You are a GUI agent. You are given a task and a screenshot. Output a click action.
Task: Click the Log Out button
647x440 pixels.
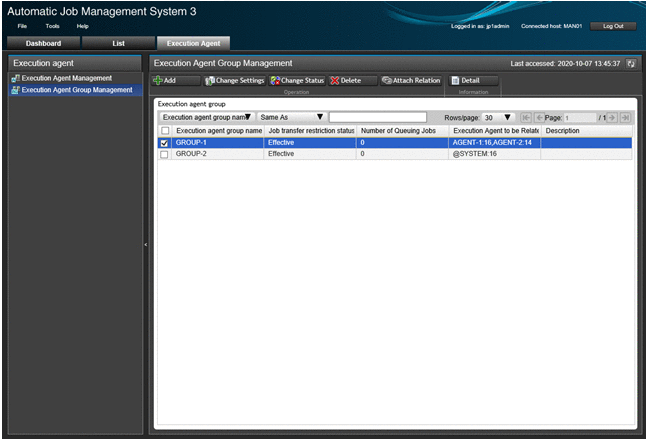point(613,26)
